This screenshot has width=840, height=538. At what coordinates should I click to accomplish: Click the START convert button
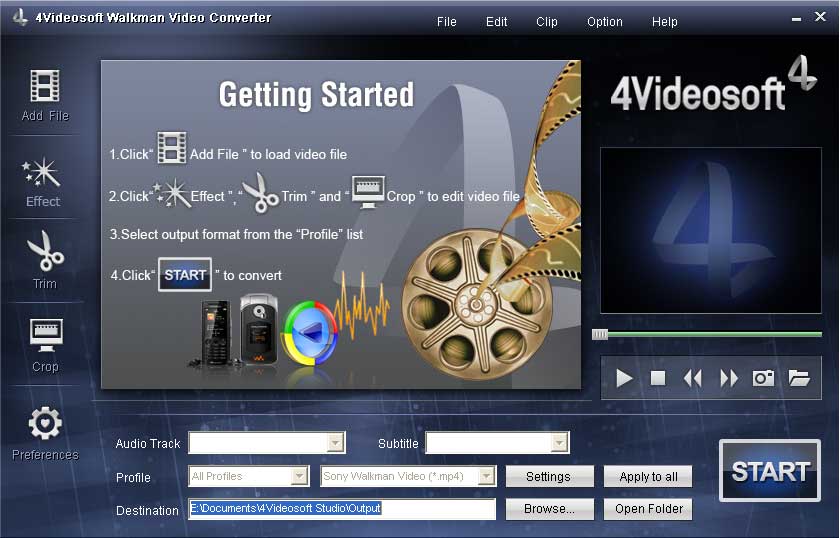(770, 471)
